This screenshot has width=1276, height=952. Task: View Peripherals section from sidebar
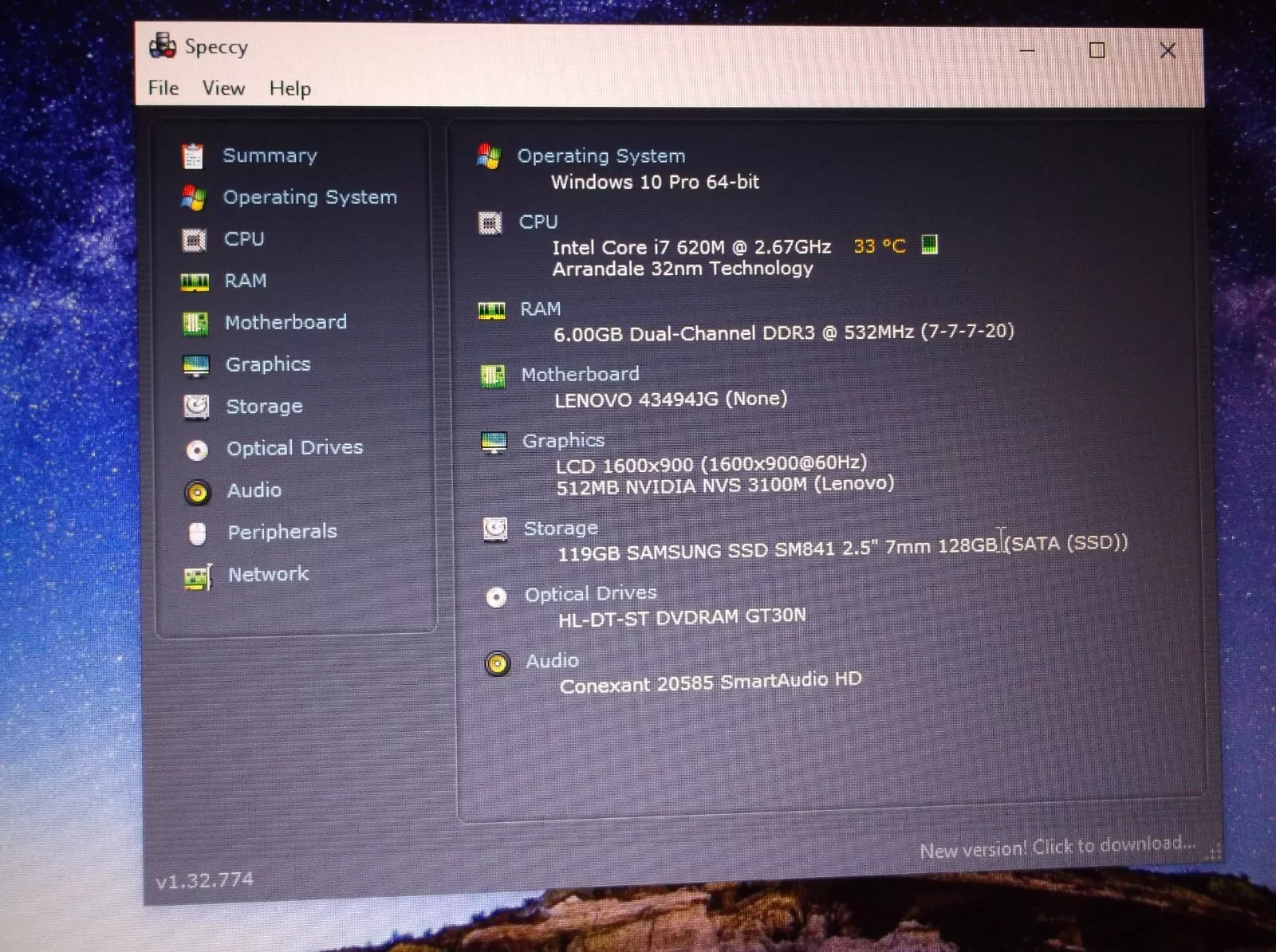[x=282, y=532]
